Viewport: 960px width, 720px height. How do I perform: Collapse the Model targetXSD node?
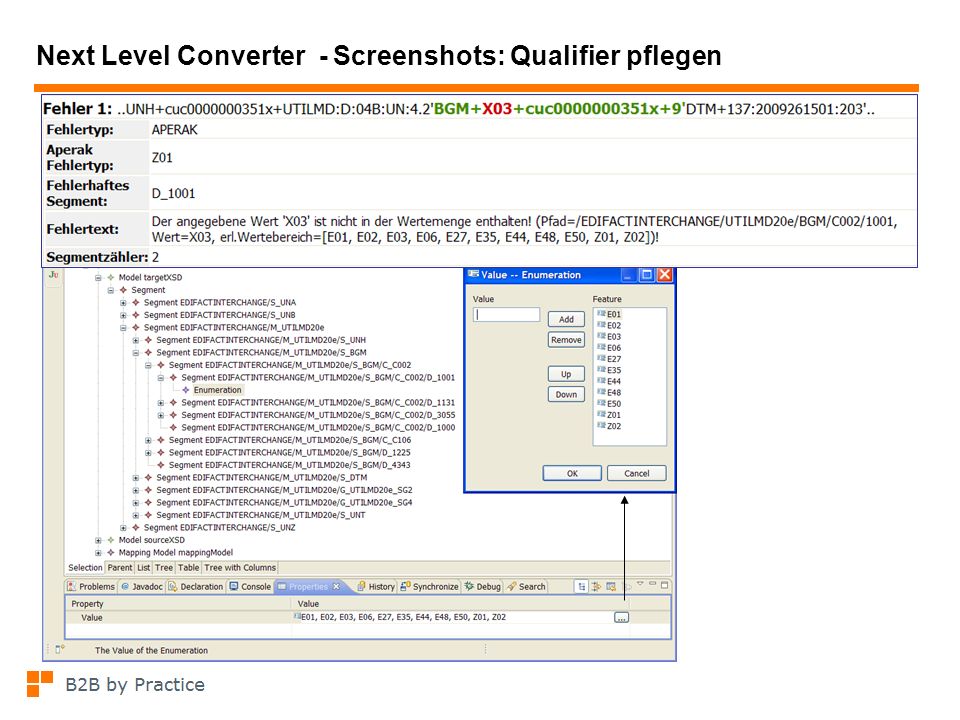coord(98,277)
